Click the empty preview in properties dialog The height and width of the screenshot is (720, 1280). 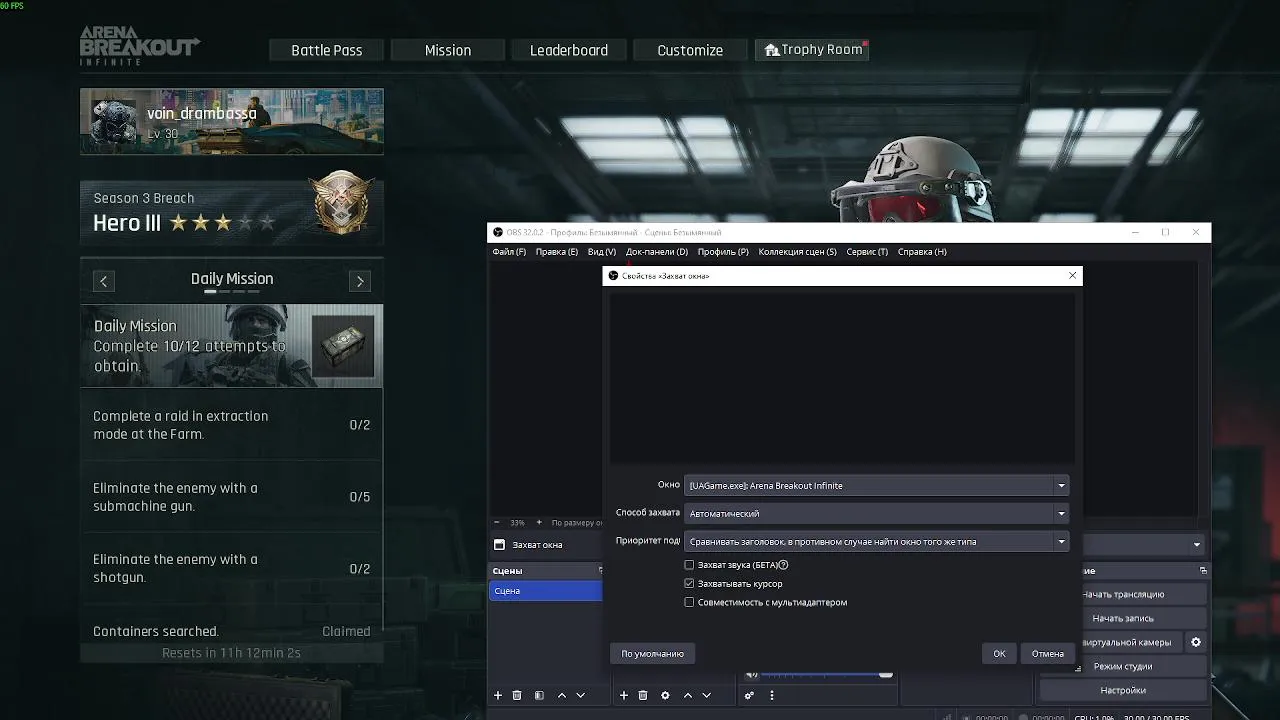842,377
